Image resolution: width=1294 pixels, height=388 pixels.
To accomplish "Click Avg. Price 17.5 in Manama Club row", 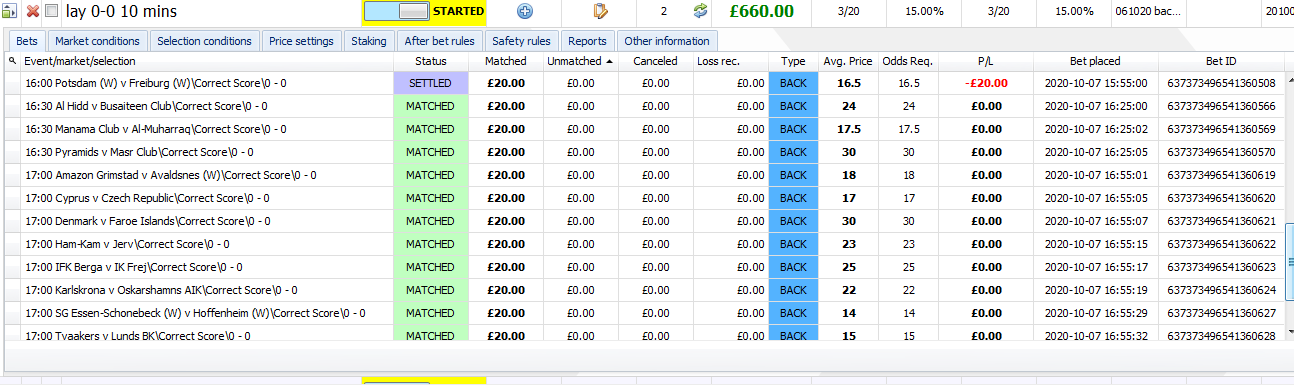I will (x=850, y=129).
